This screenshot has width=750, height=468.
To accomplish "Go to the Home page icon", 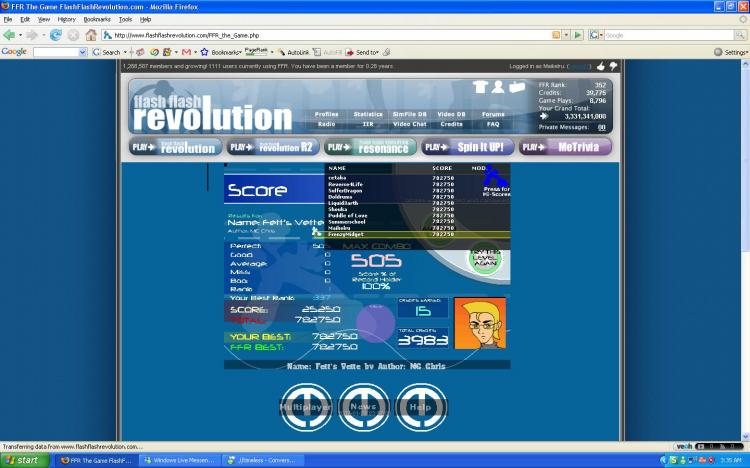I will [x=91, y=35].
